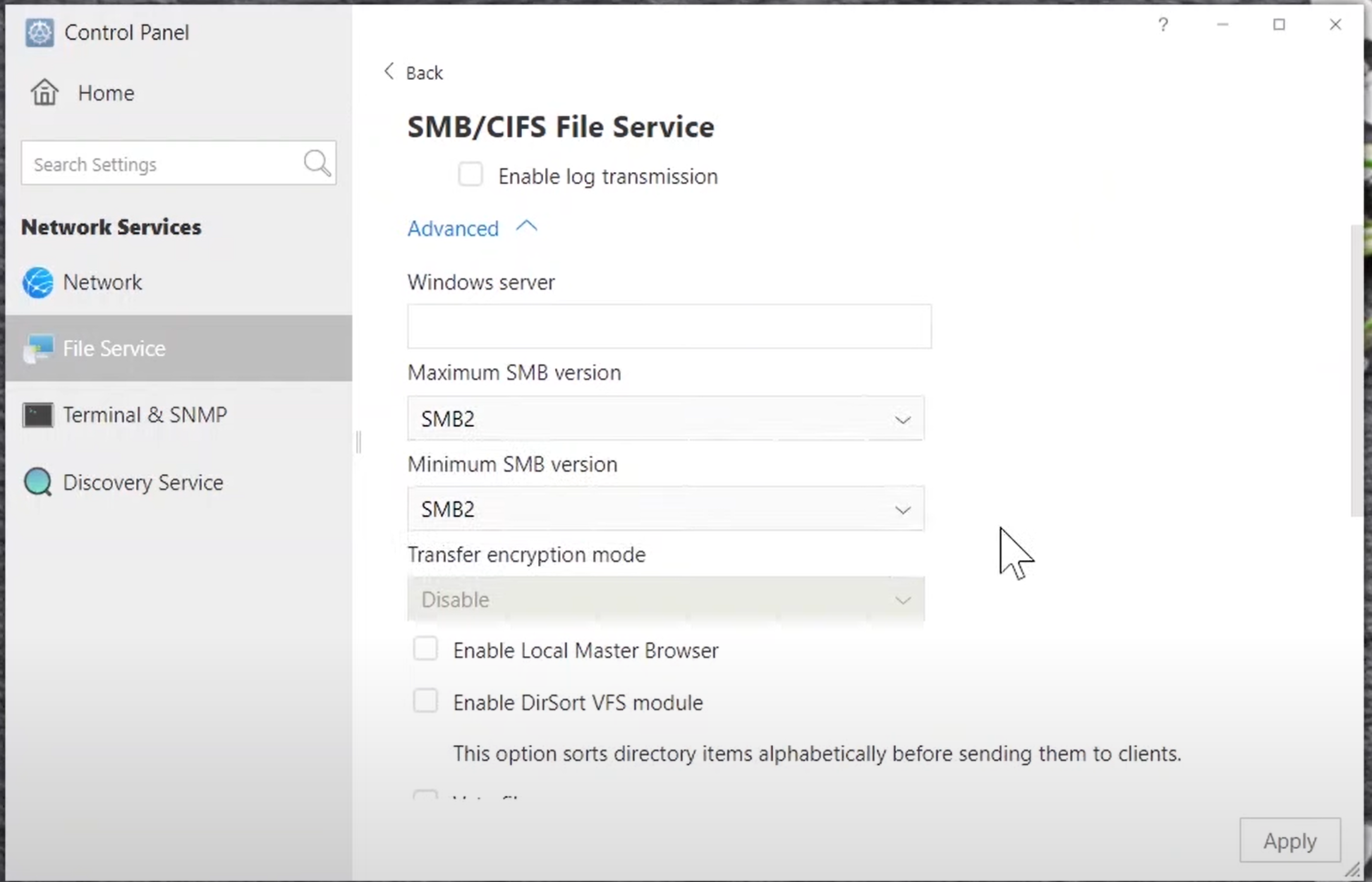Screen dimensions: 1372x882
Task: Click the Windows server text field
Action: pyautogui.click(x=669, y=327)
